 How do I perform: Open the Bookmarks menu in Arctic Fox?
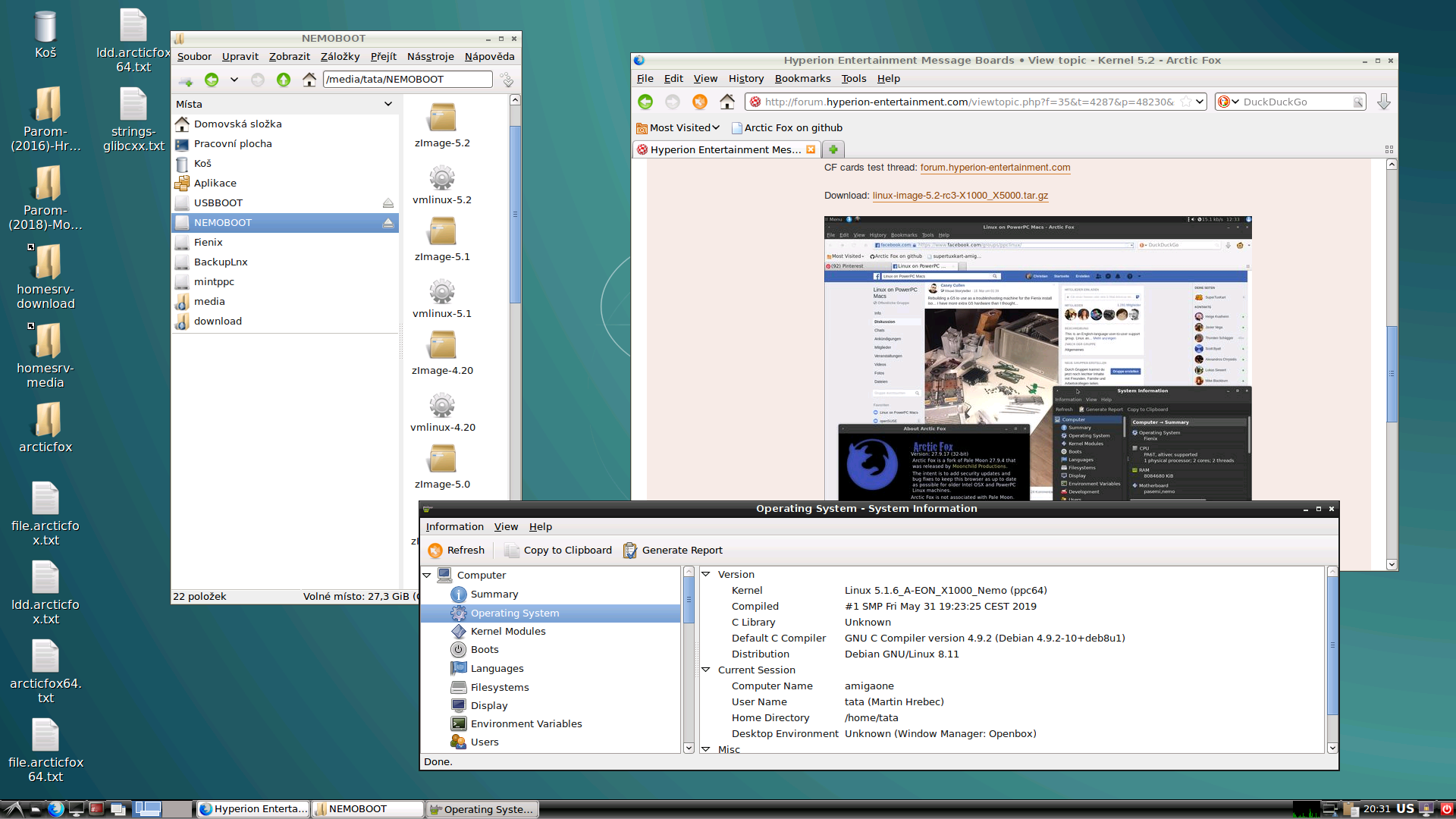[x=802, y=79]
